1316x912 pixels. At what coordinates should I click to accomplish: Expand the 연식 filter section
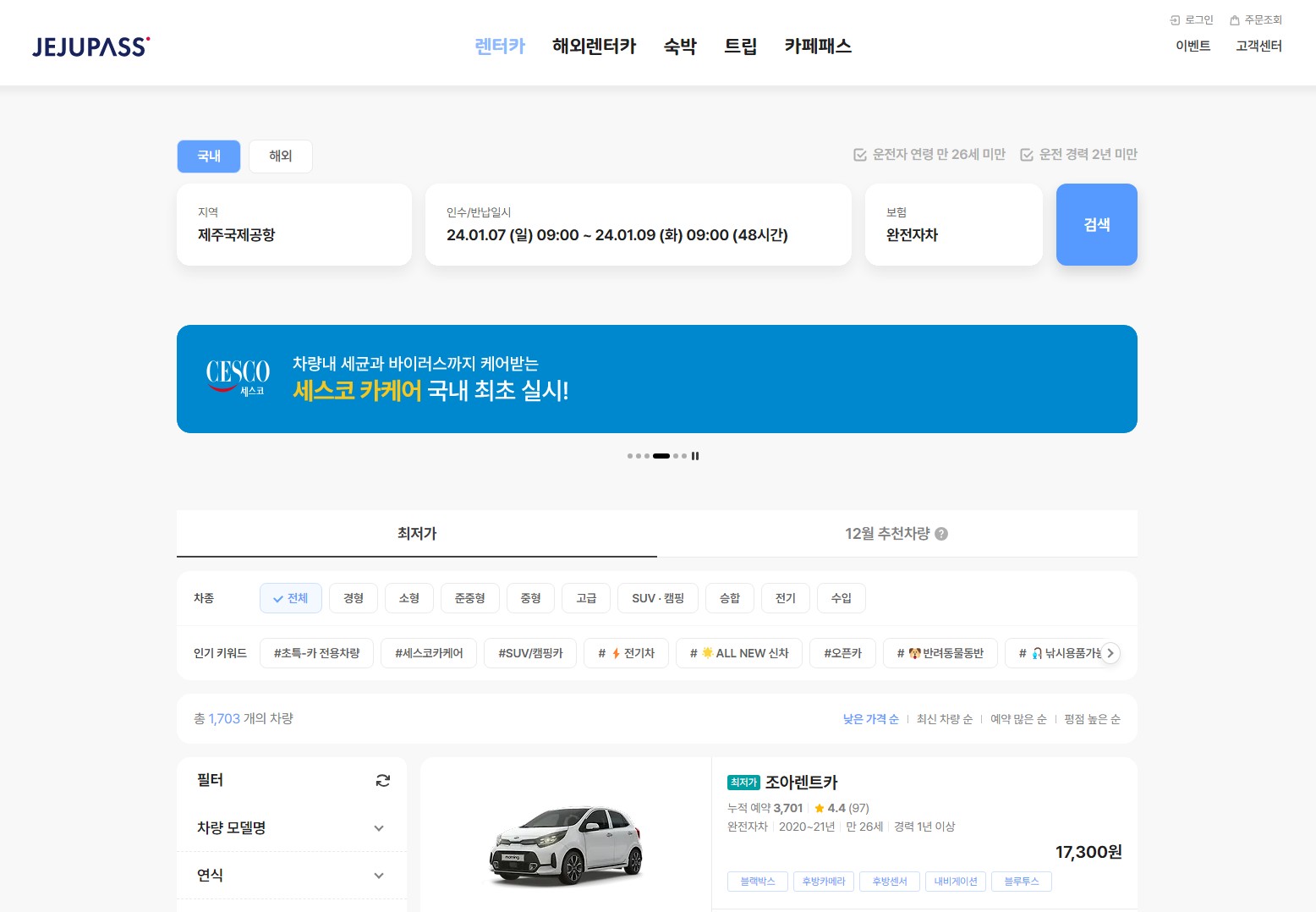378,876
